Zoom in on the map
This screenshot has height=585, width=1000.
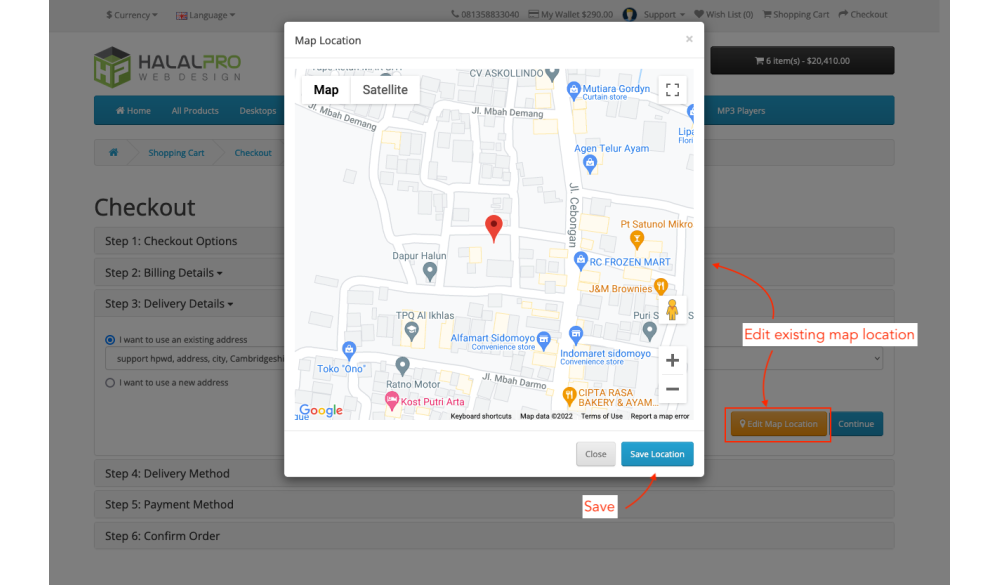pyautogui.click(x=672, y=360)
